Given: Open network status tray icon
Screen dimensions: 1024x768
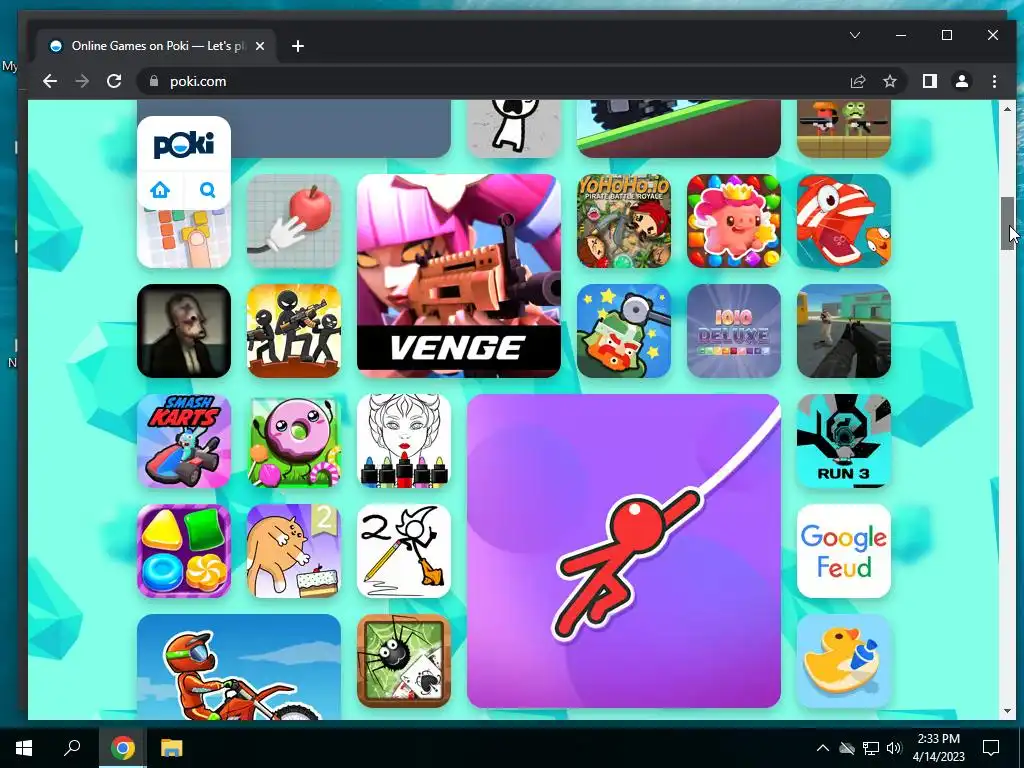Looking at the screenshot, I should click(871, 748).
